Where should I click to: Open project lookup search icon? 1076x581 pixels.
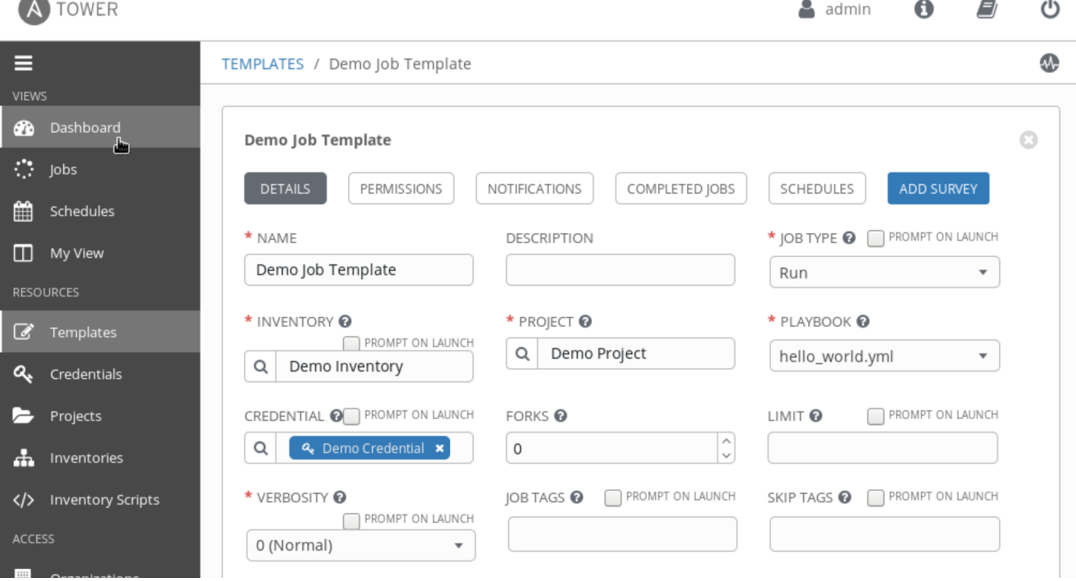(522, 353)
